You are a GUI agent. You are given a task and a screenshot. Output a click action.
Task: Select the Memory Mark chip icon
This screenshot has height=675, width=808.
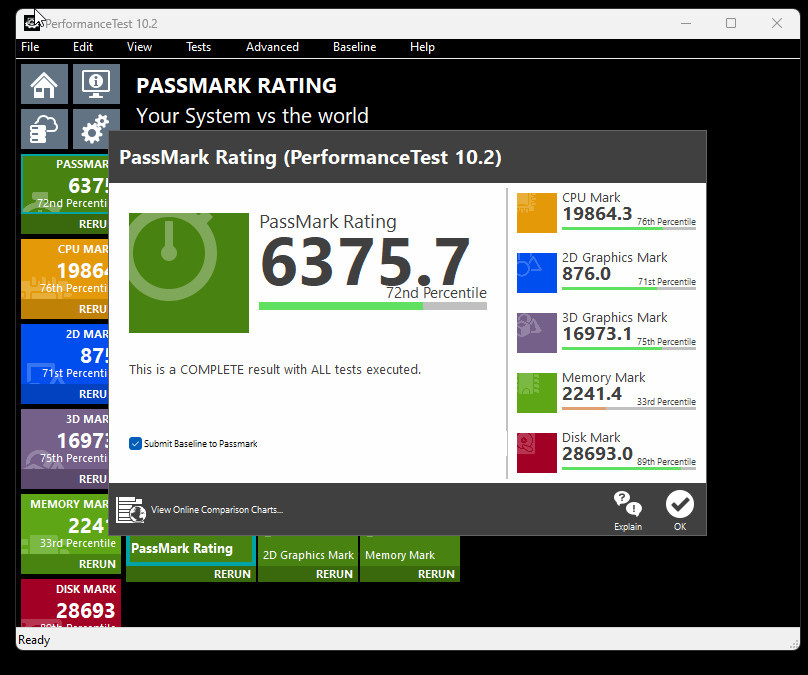[x=536, y=393]
